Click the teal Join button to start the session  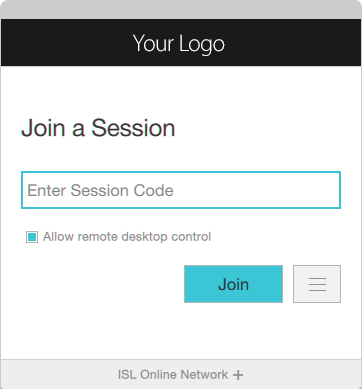(x=233, y=284)
